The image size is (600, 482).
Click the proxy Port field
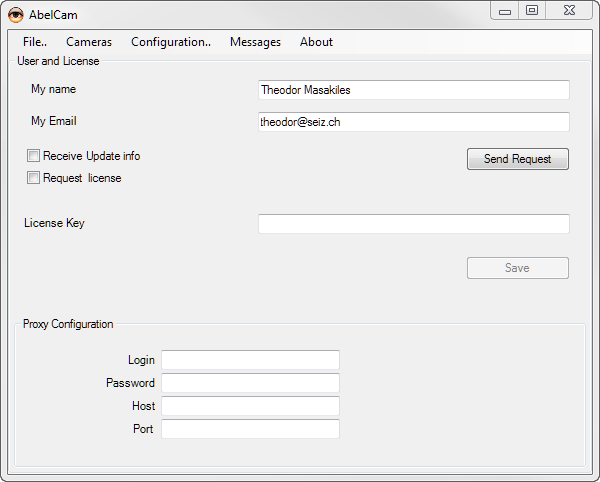[x=250, y=429]
